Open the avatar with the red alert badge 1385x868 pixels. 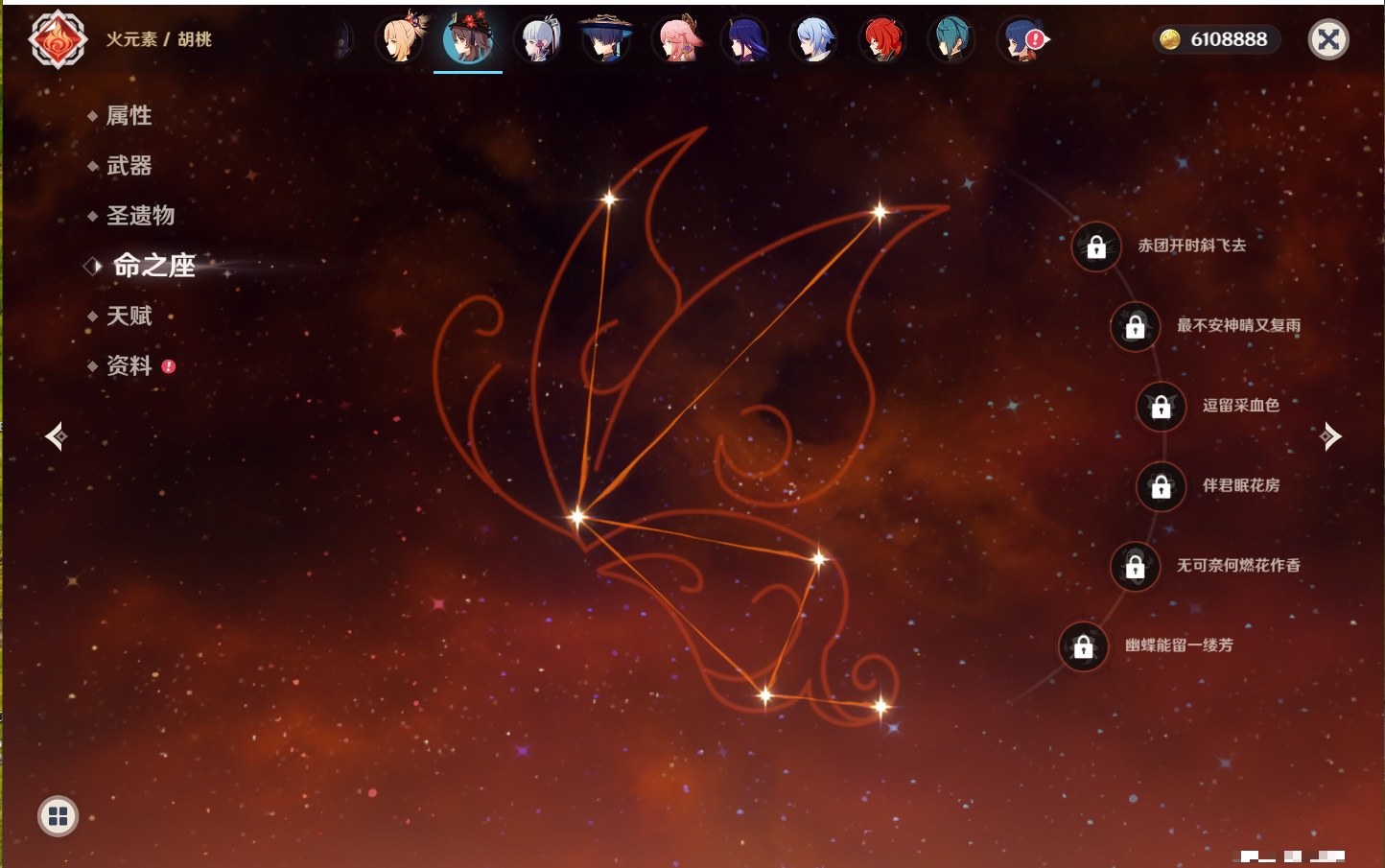[1022, 39]
